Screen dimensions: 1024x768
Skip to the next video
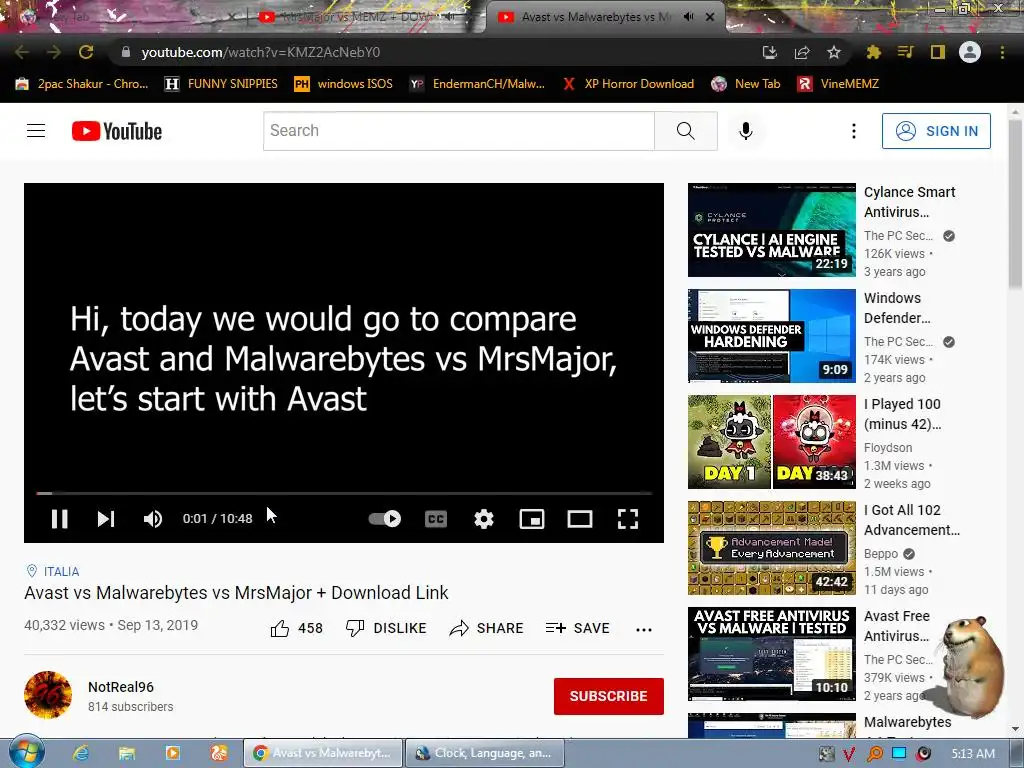point(106,519)
